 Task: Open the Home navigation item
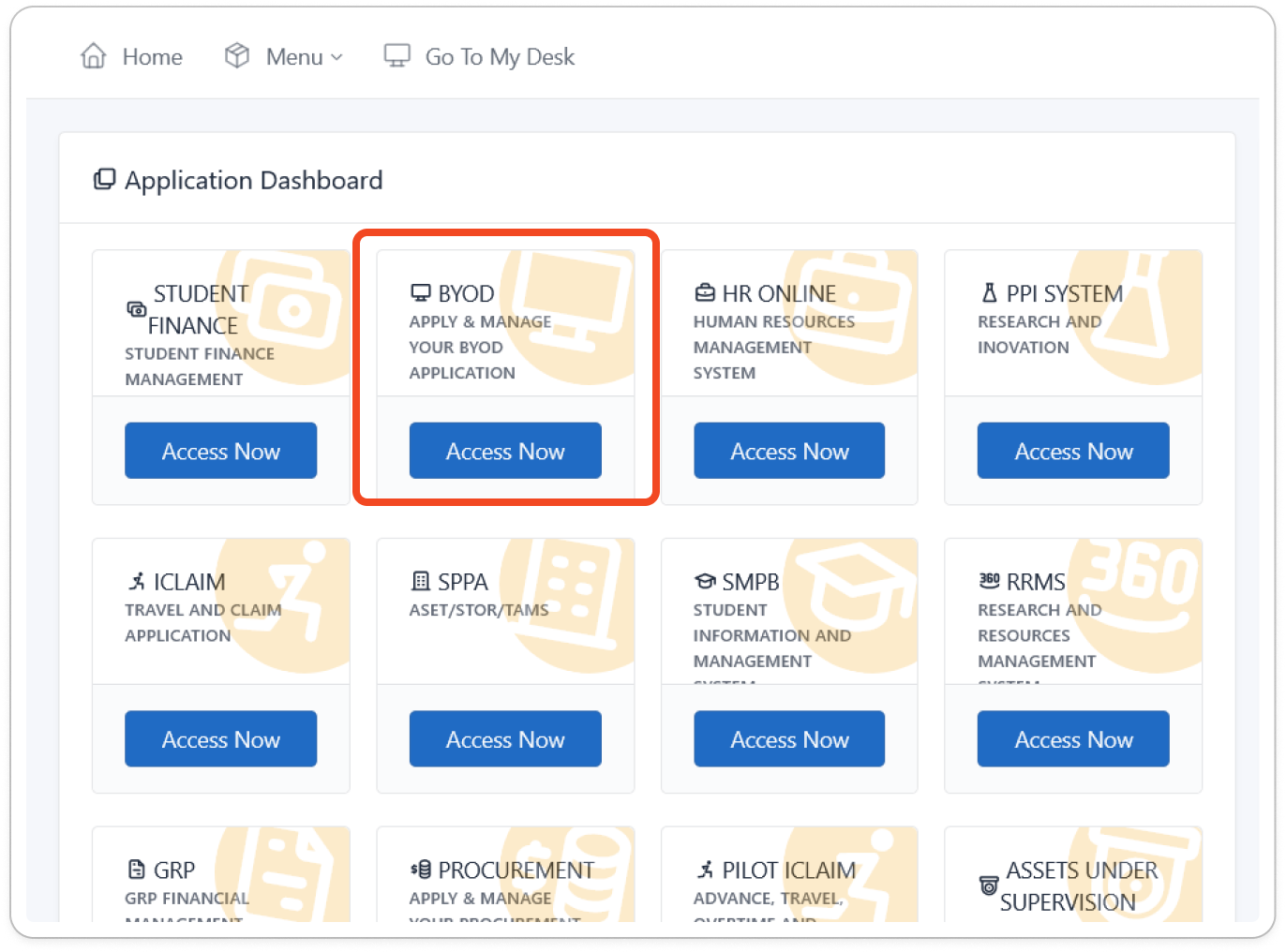[x=152, y=57]
